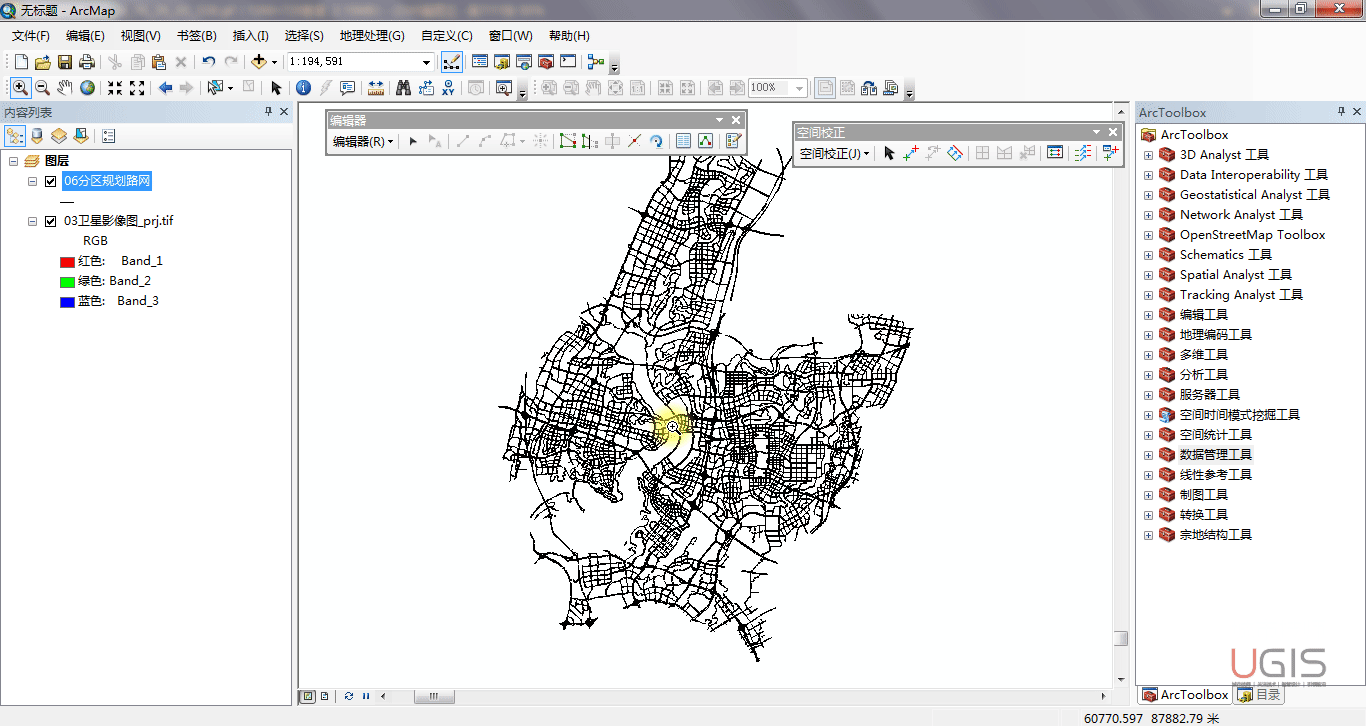The height and width of the screenshot is (726, 1366).
Task: Open the map scale dropdown
Action: 426,62
